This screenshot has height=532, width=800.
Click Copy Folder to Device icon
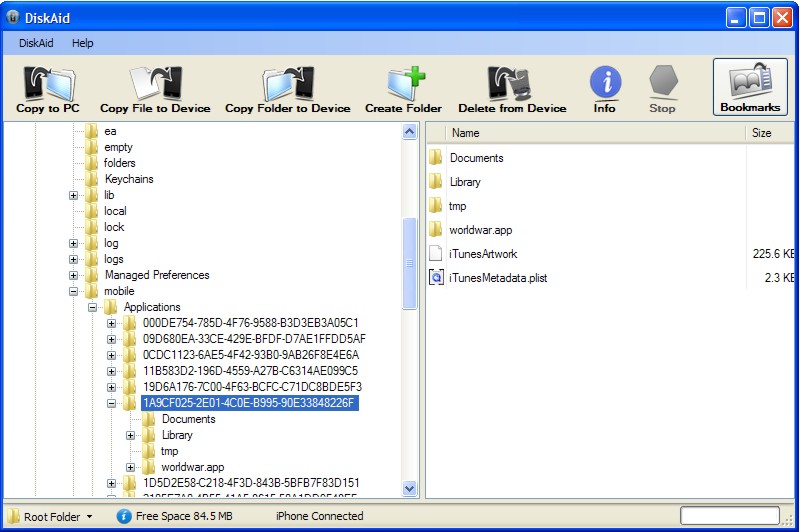click(288, 83)
